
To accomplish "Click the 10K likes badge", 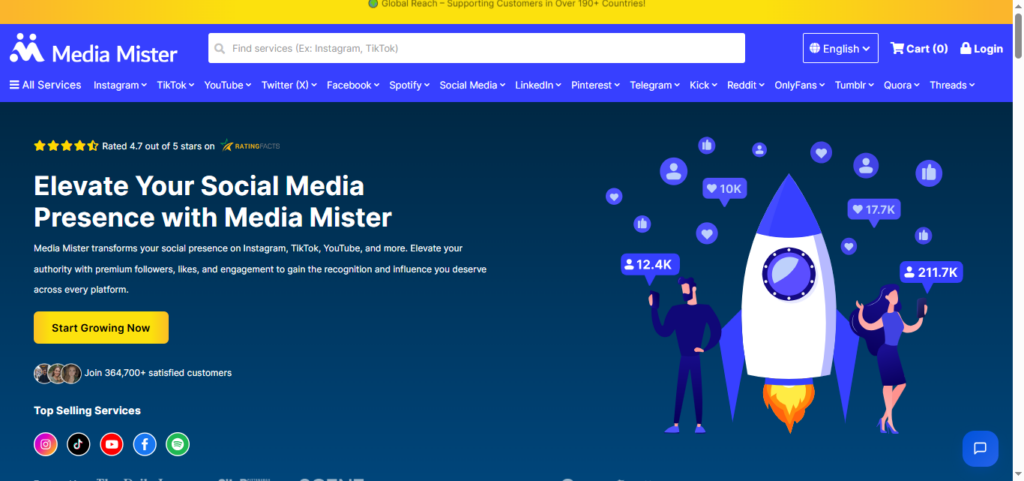I will point(724,189).
